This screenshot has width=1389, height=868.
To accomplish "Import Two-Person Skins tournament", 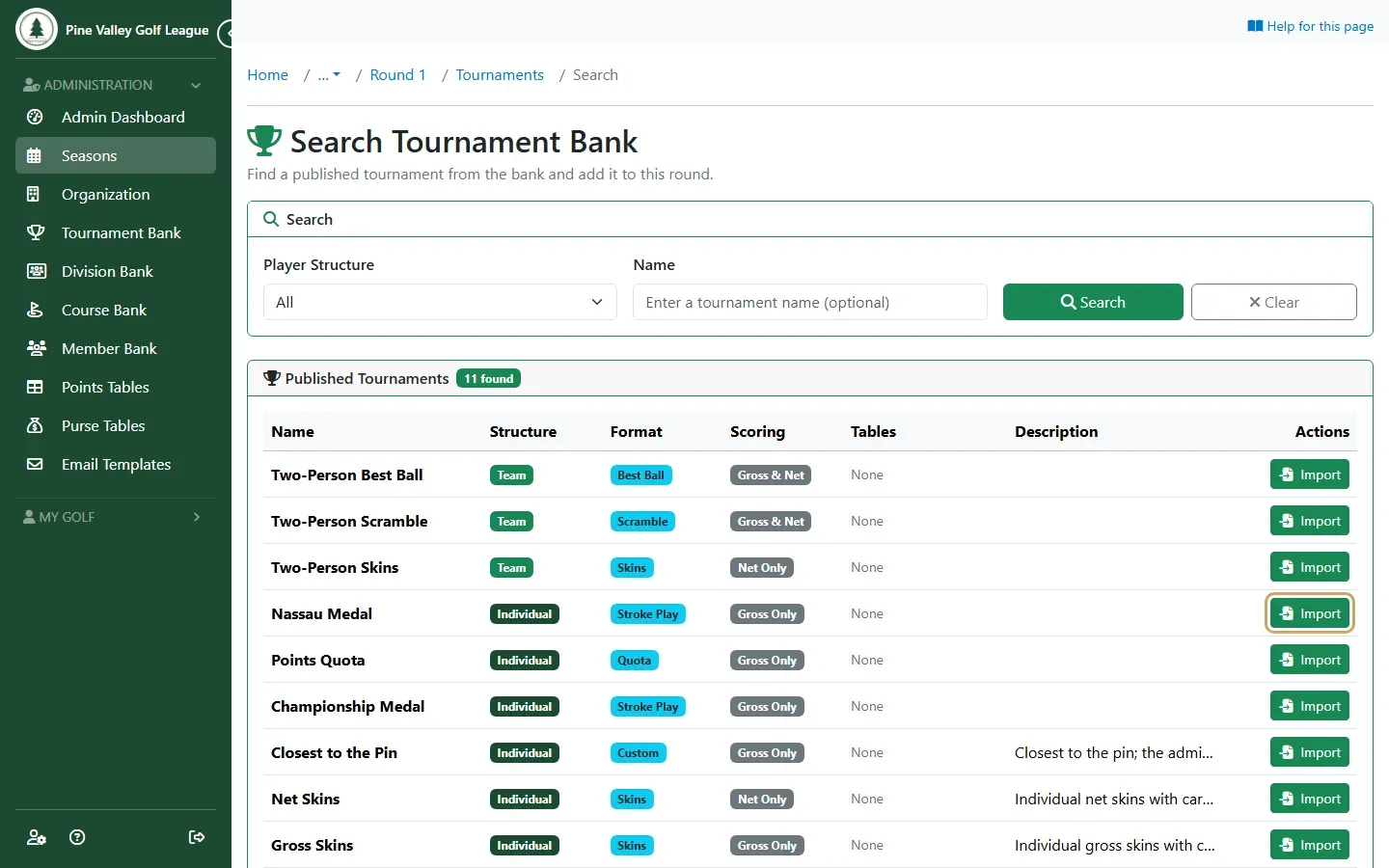I will tap(1310, 567).
